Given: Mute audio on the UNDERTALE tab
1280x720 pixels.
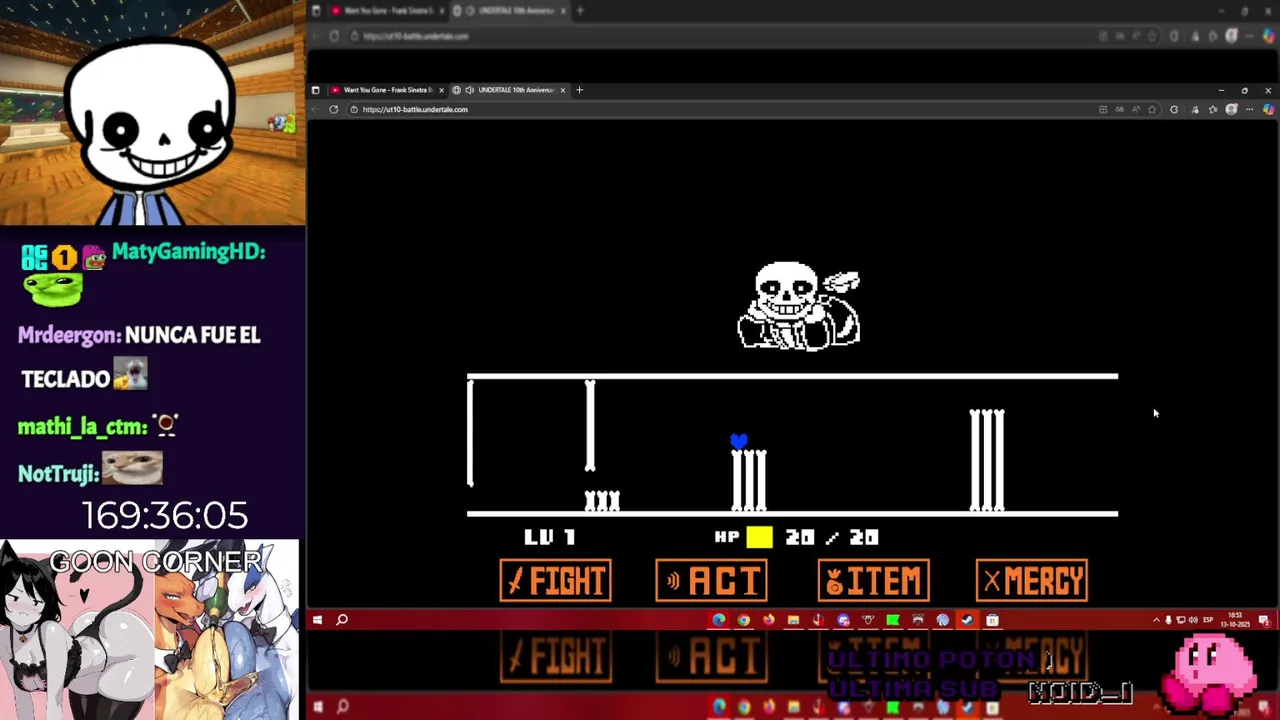Looking at the screenshot, I should click(469, 90).
